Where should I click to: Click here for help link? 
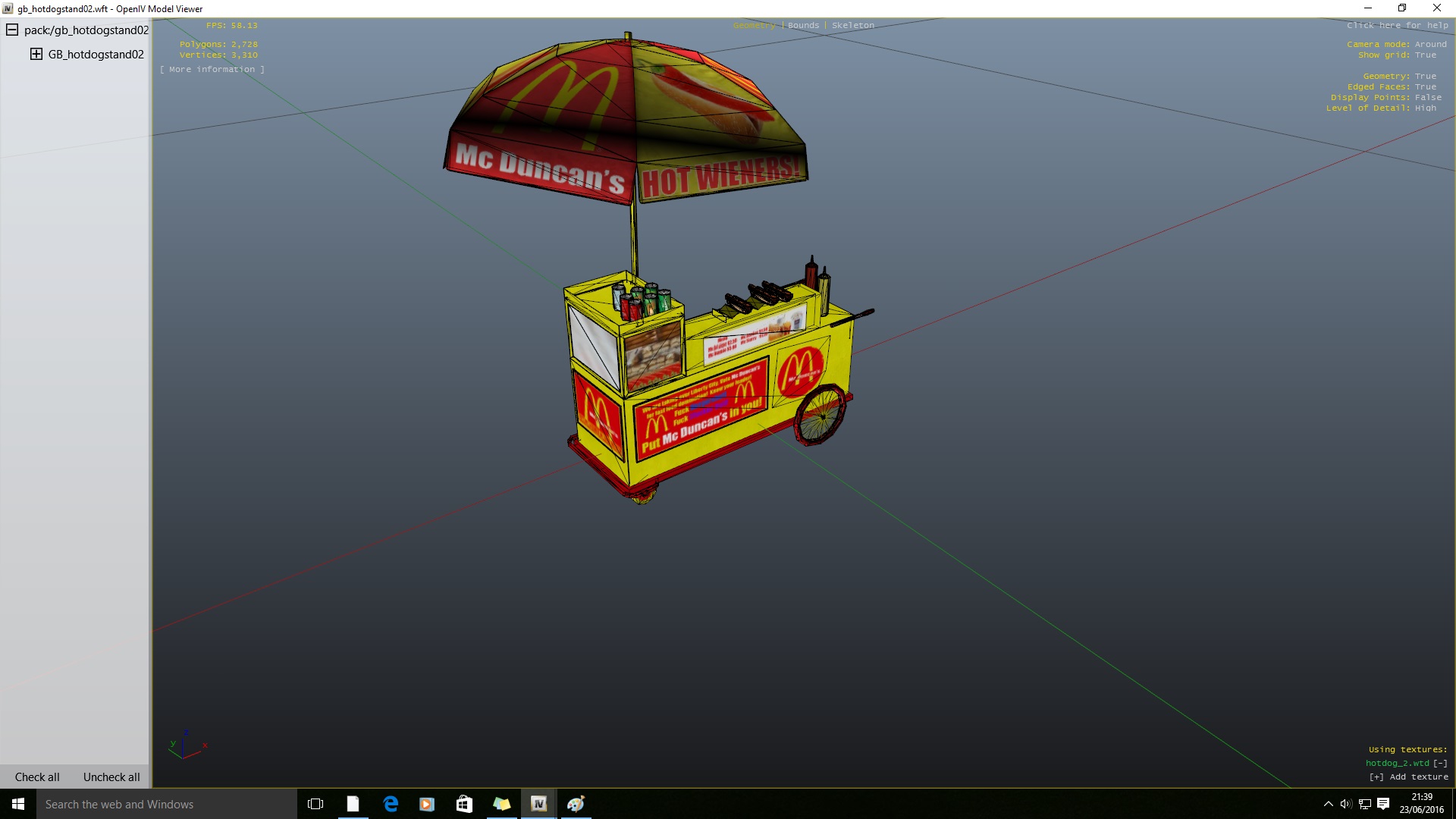1398,25
